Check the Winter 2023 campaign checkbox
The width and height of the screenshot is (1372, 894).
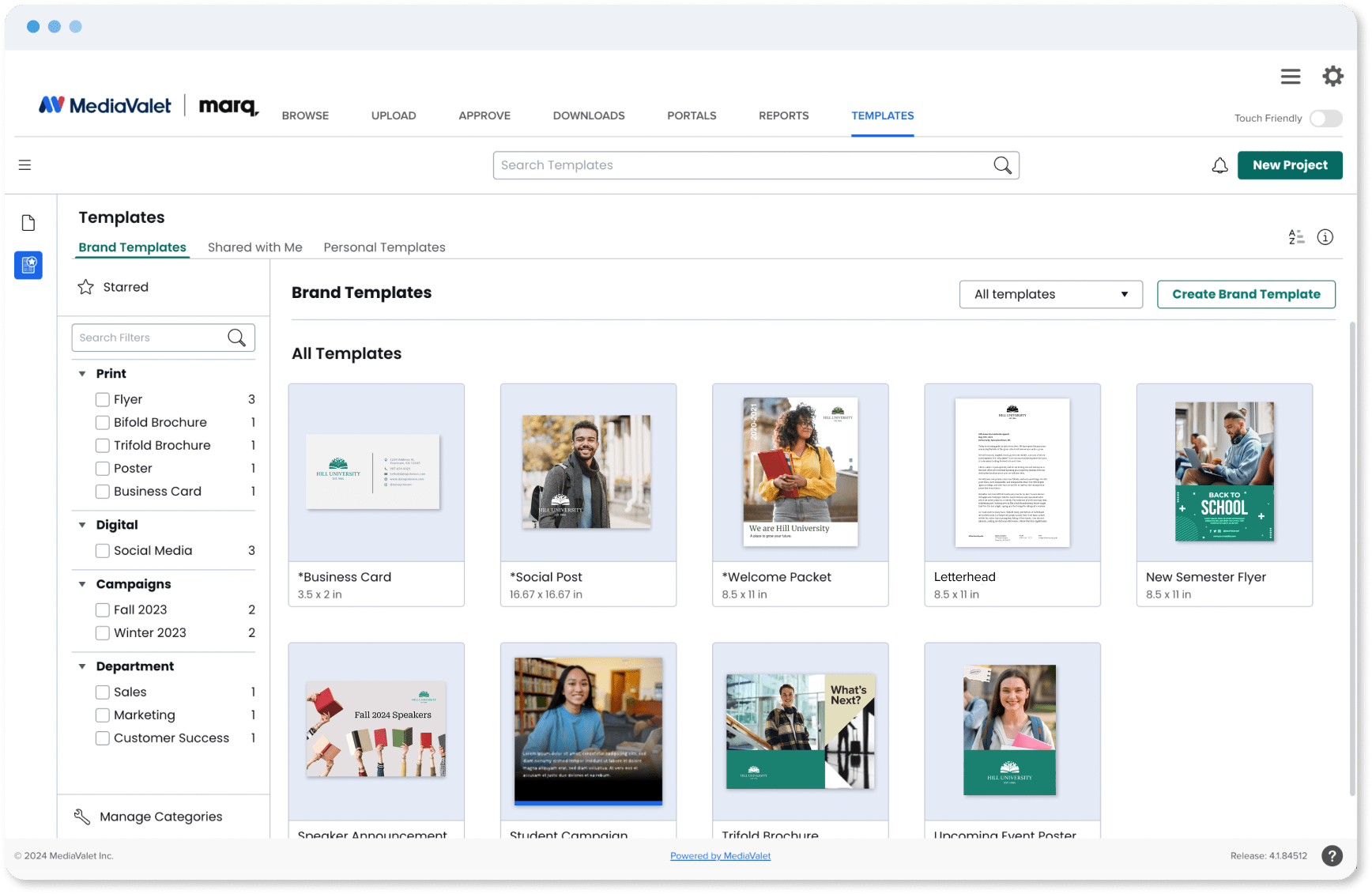click(103, 632)
